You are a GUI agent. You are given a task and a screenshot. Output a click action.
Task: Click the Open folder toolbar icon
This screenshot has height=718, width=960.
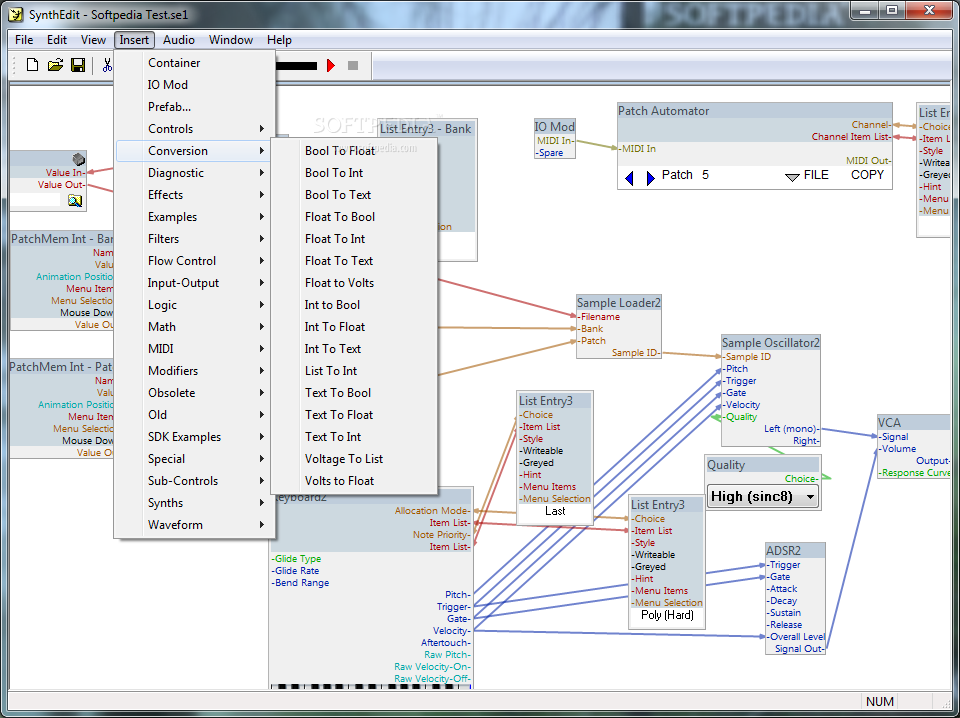pyautogui.click(x=55, y=65)
